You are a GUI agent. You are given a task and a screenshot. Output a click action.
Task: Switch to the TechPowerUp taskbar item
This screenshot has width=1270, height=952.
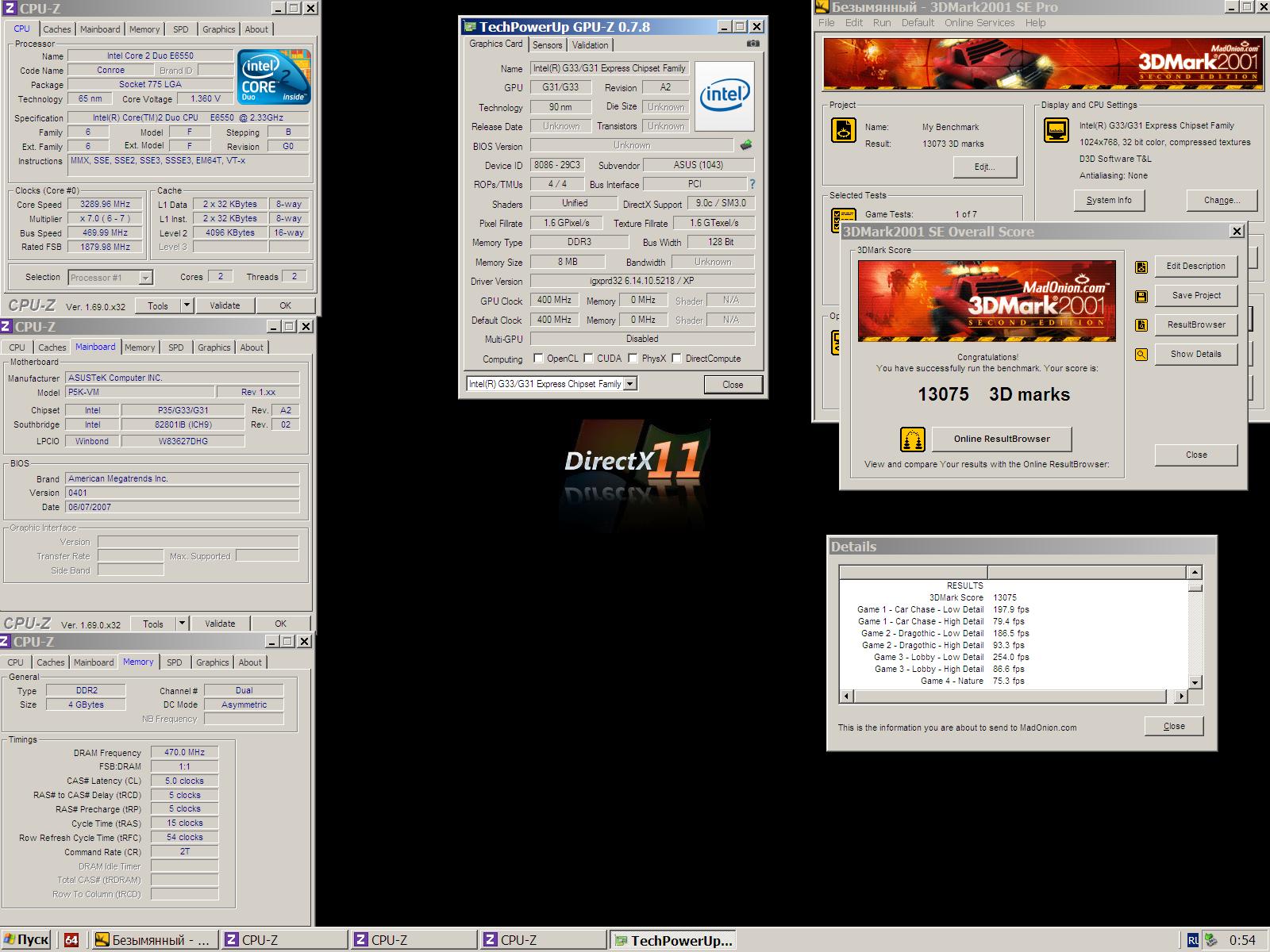tap(673, 940)
